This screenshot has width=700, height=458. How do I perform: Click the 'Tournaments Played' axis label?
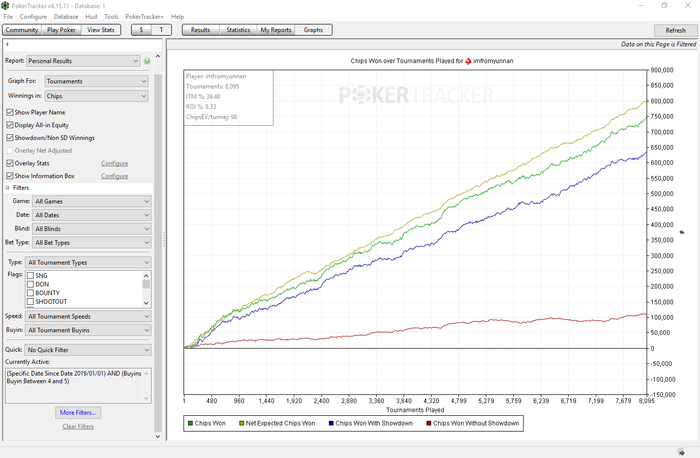tap(415, 410)
